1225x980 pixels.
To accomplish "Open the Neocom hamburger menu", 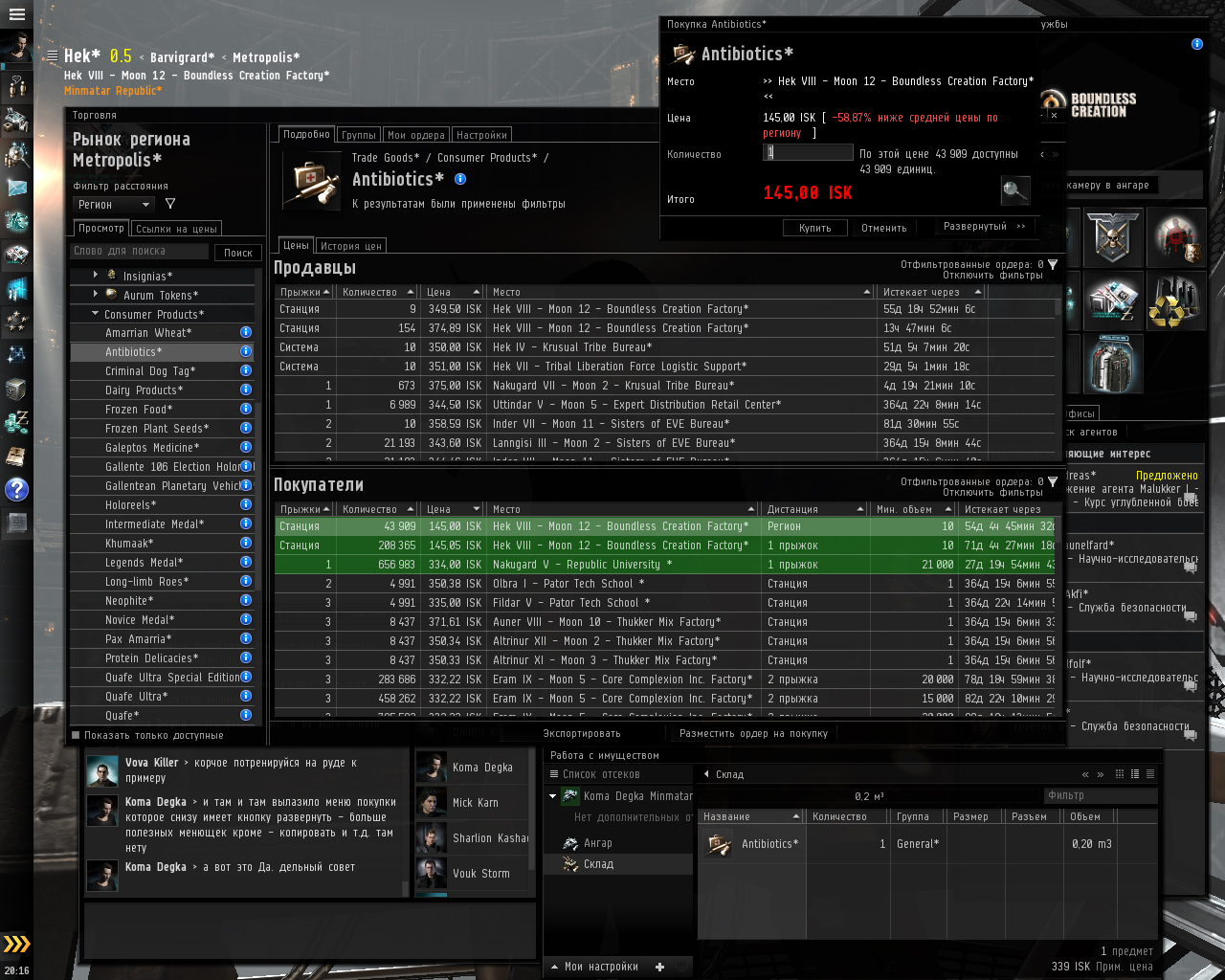I will click(17, 15).
